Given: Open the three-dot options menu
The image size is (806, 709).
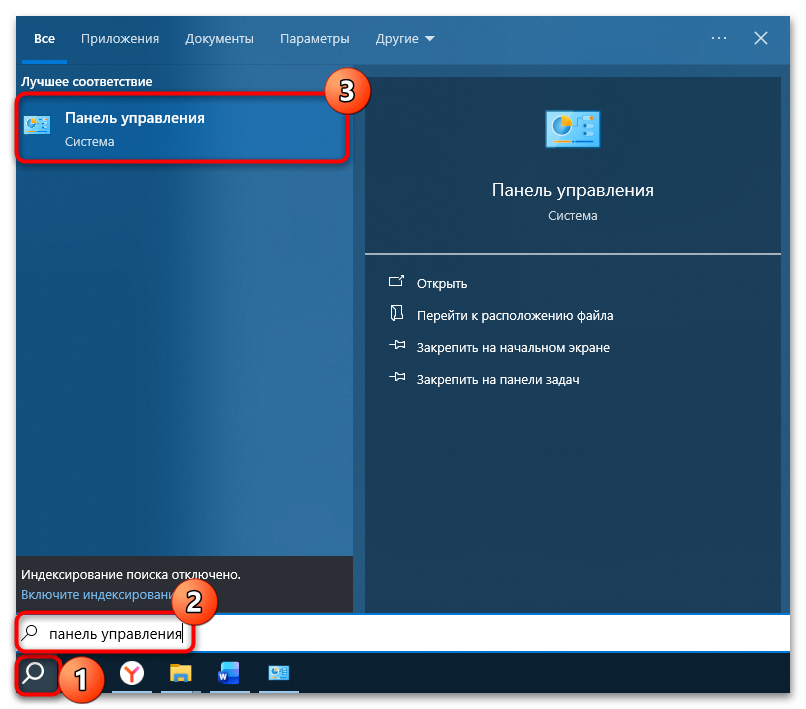Looking at the screenshot, I should [x=718, y=38].
